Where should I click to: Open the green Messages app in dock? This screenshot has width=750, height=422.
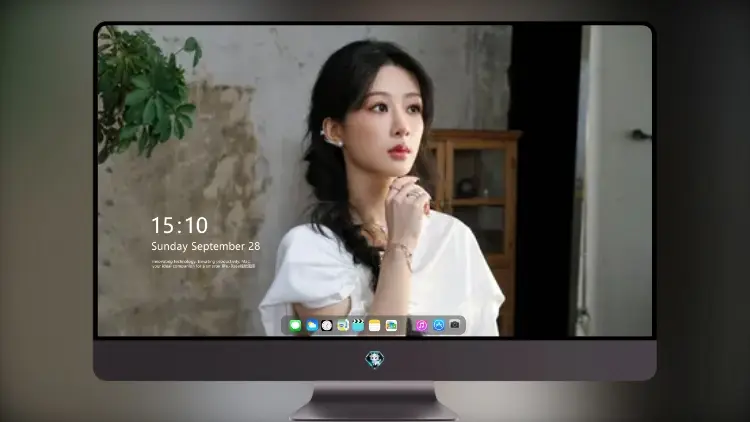tap(295, 325)
